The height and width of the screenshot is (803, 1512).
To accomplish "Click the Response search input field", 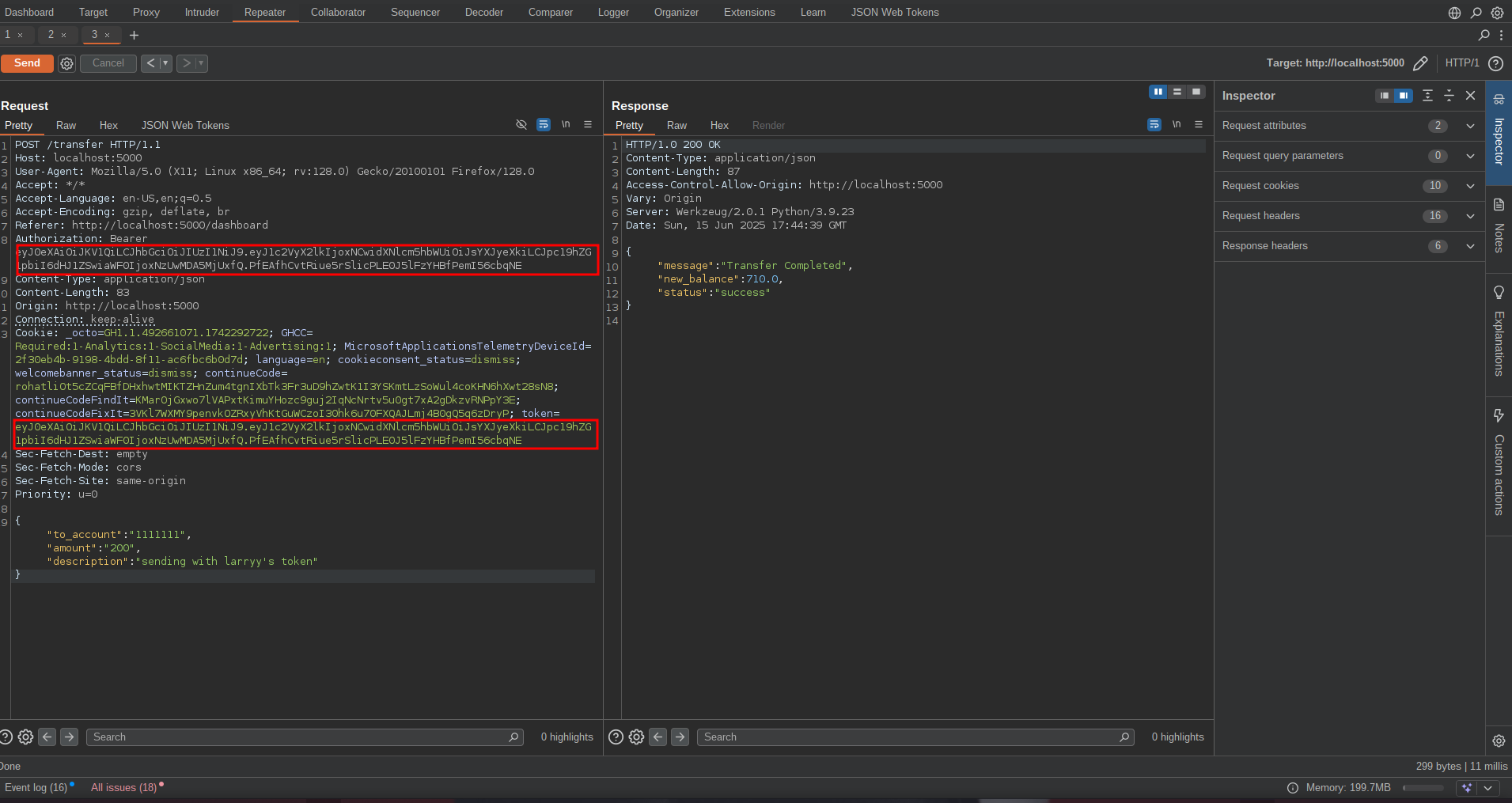I will click(x=910, y=737).
